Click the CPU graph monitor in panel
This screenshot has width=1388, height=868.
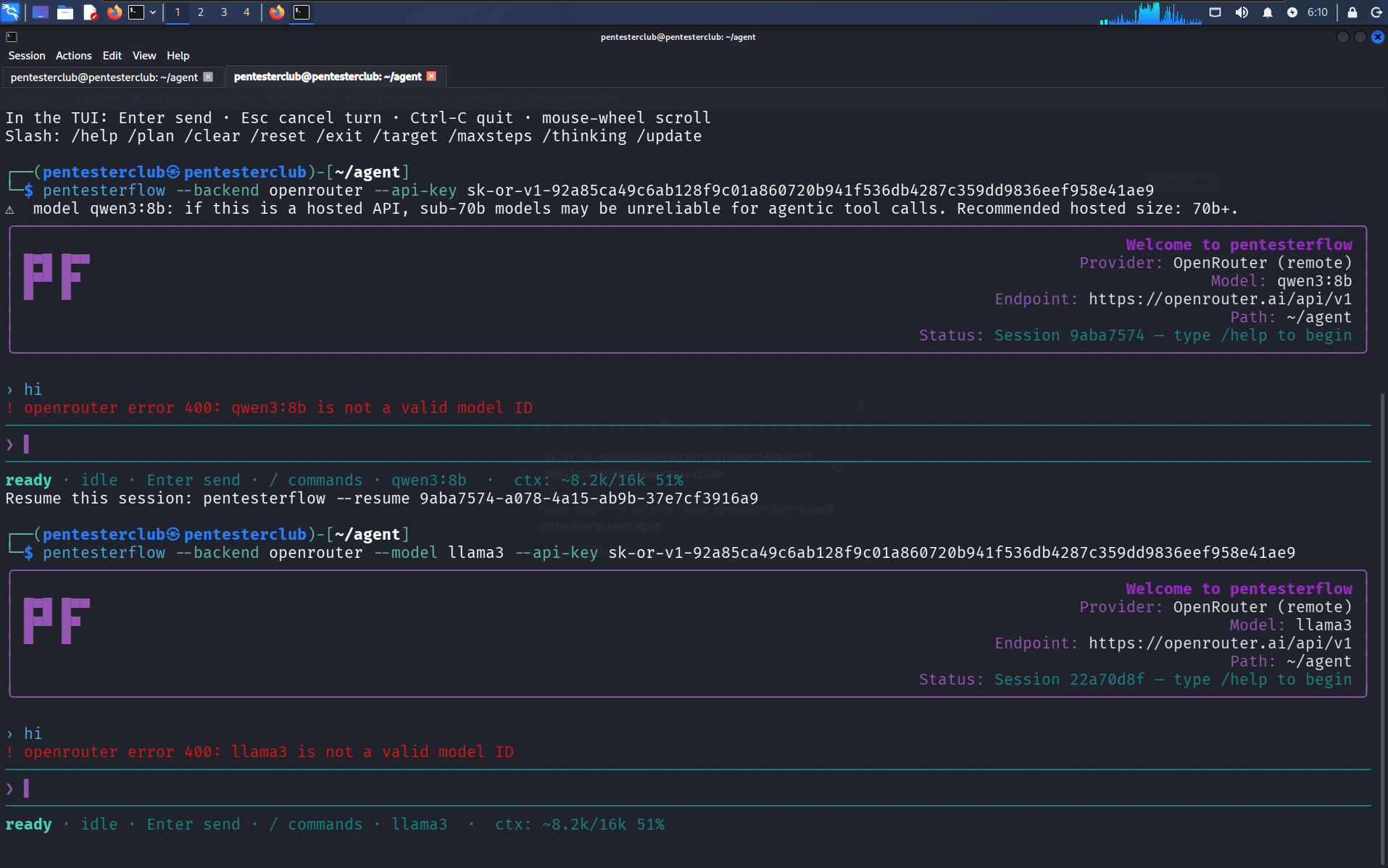coord(1150,13)
